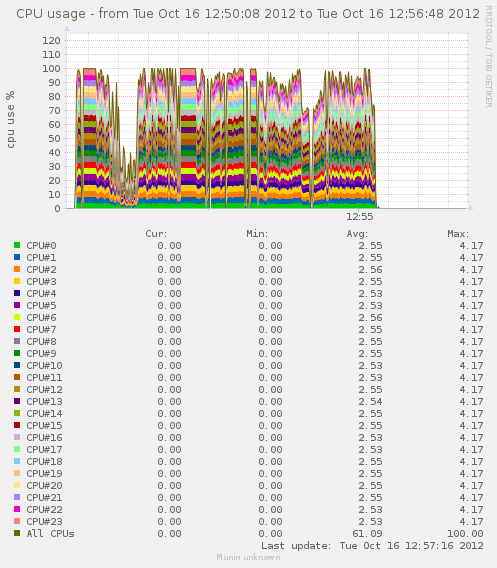Click the Munin unknown footer text
This screenshot has height=568, width=497.
(x=248, y=557)
